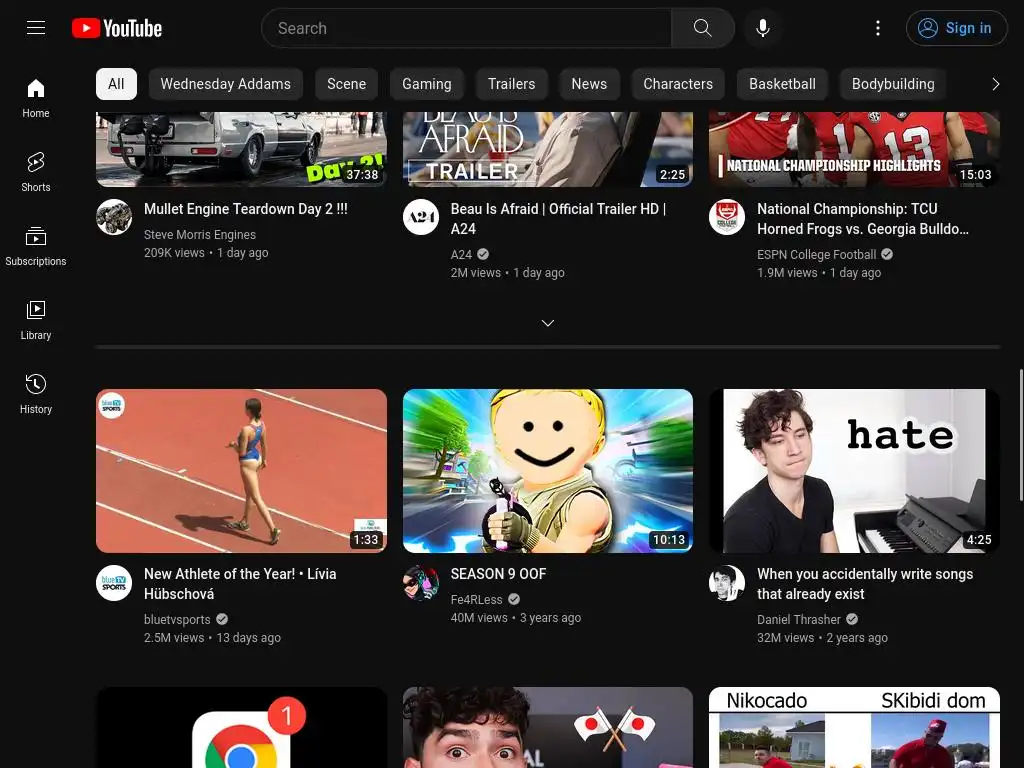The image size is (1024, 768).
Task: Select the All filter chip
Action: [116, 84]
